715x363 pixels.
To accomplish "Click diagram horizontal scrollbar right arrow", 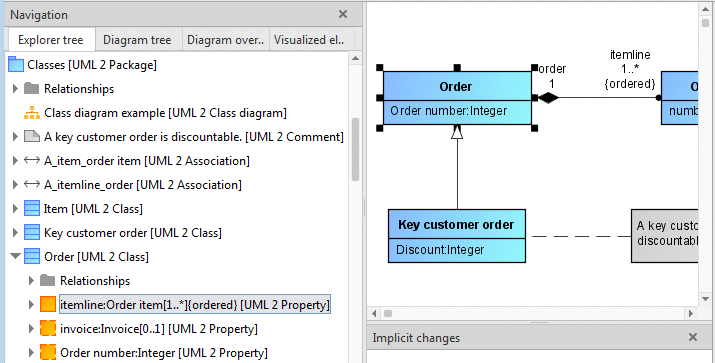I will [691, 313].
